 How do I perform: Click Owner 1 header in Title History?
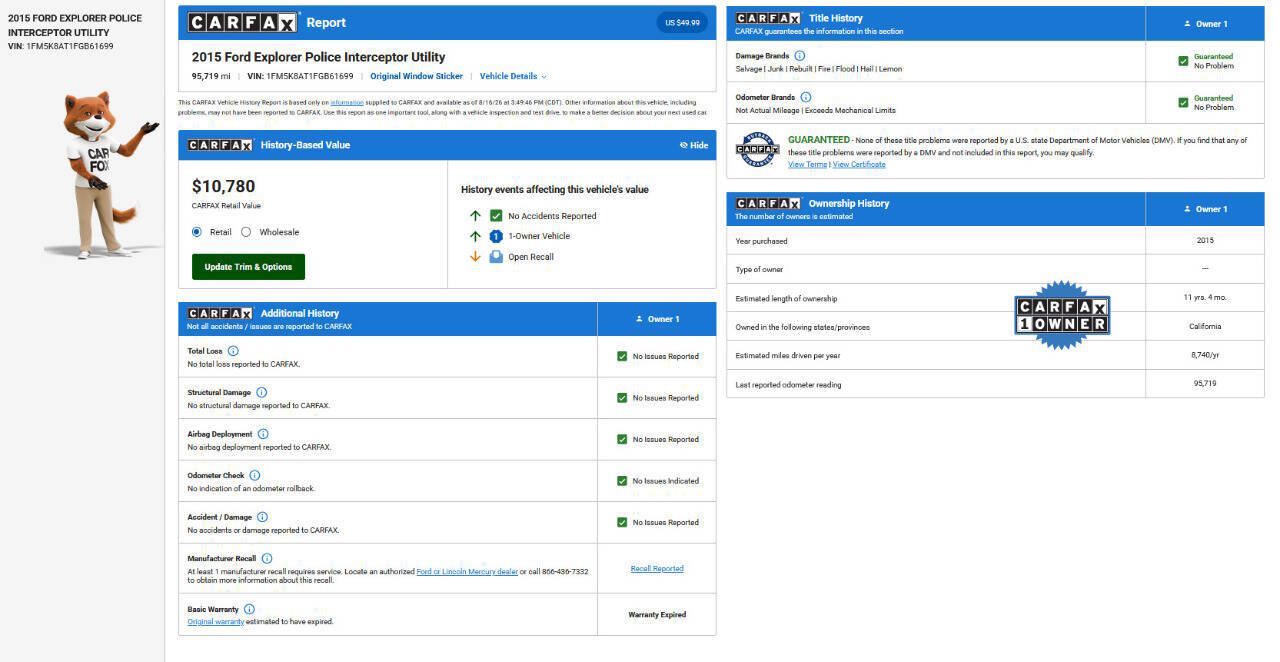pyautogui.click(x=1205, y=24)
